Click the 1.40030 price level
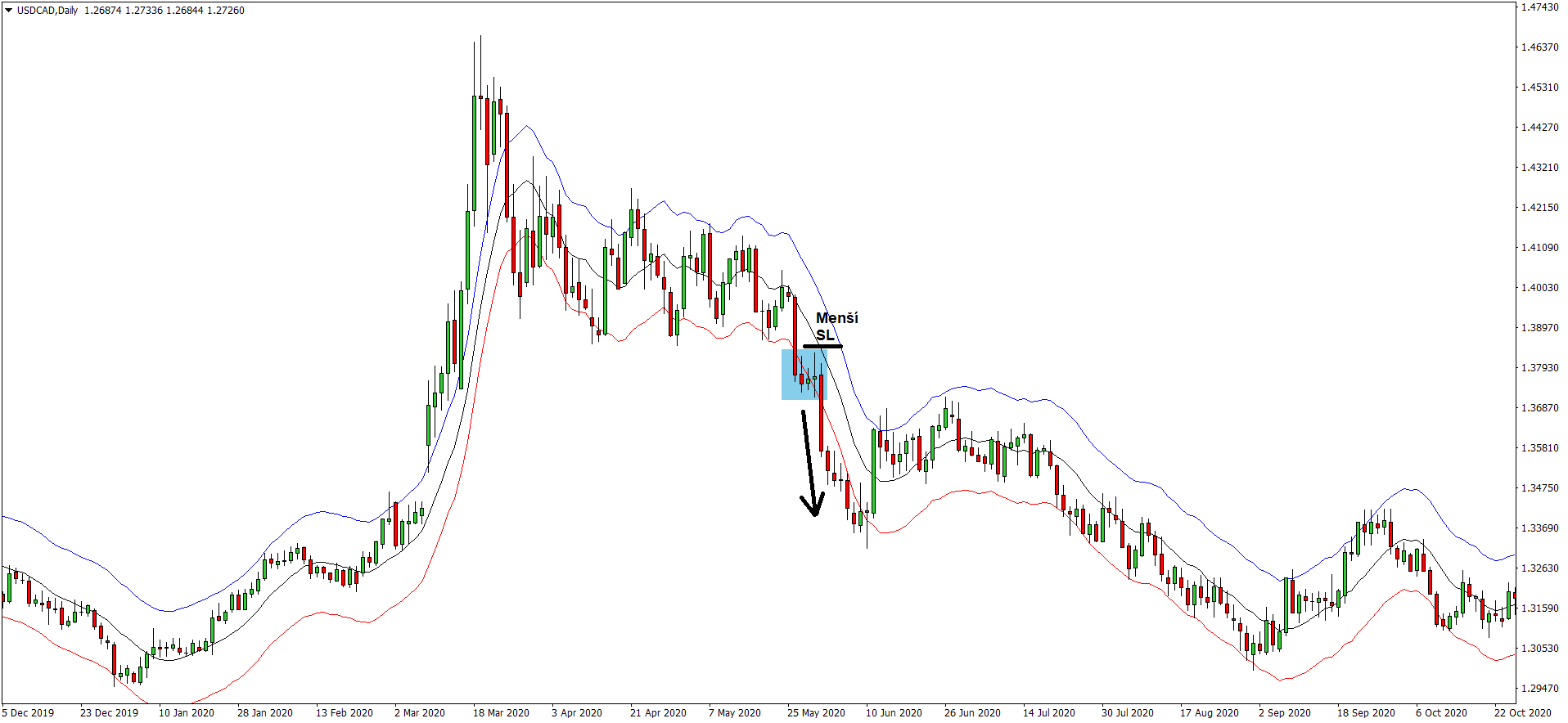The height and width of the screenshot is (723, 1568). (x=1539, y=288)
